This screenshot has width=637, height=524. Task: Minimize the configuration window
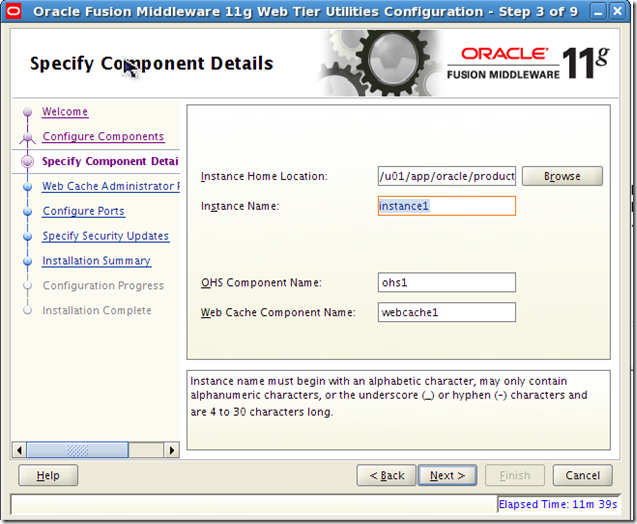pos(598,11)
